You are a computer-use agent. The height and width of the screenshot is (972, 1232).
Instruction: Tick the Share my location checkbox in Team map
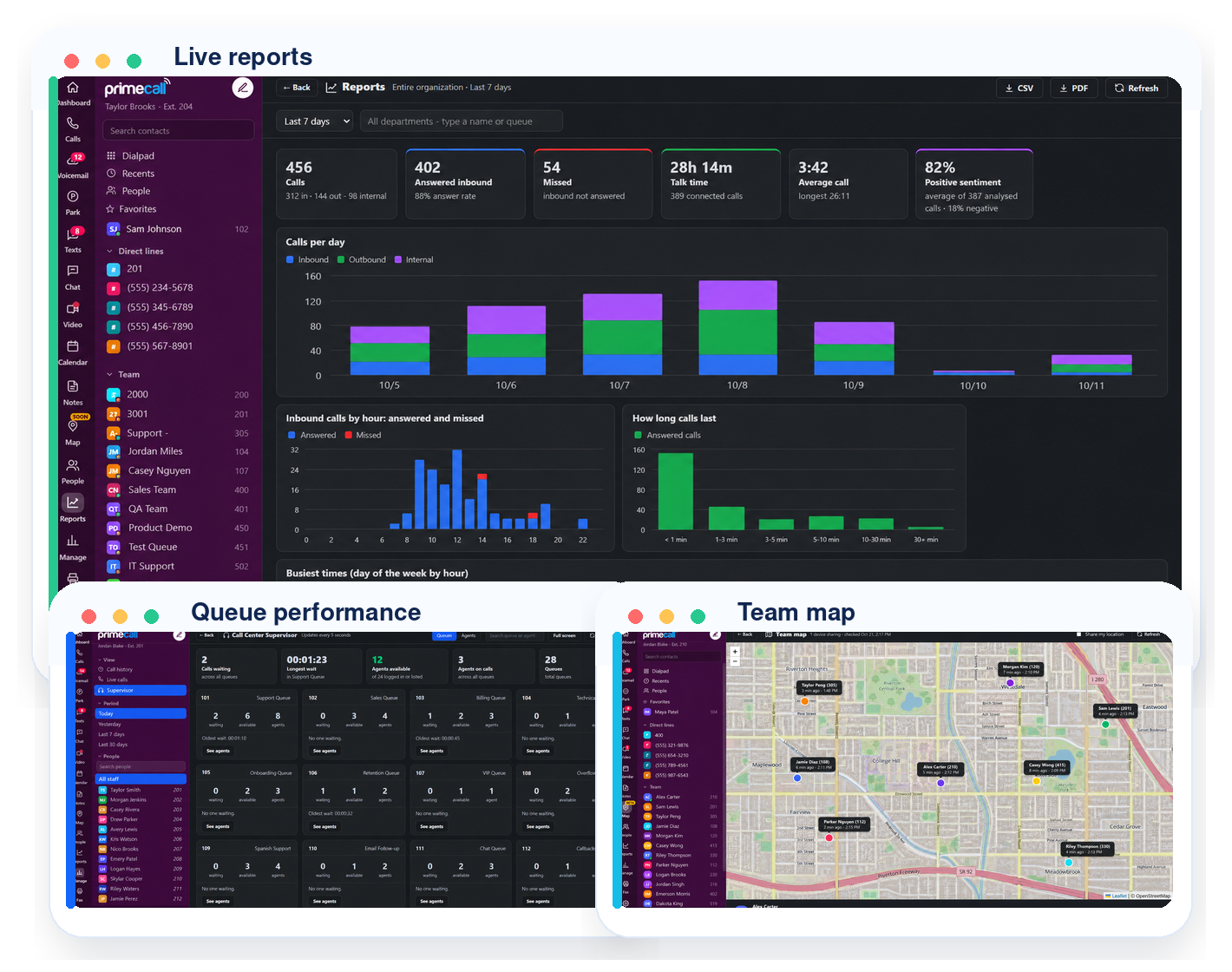tap(1079, 634)
